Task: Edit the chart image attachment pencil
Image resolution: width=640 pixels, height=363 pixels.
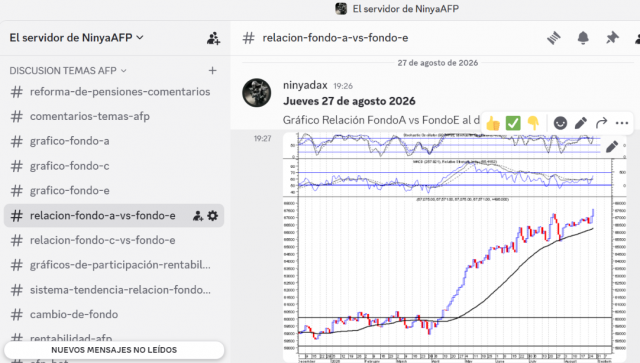Action: point(612,147)
